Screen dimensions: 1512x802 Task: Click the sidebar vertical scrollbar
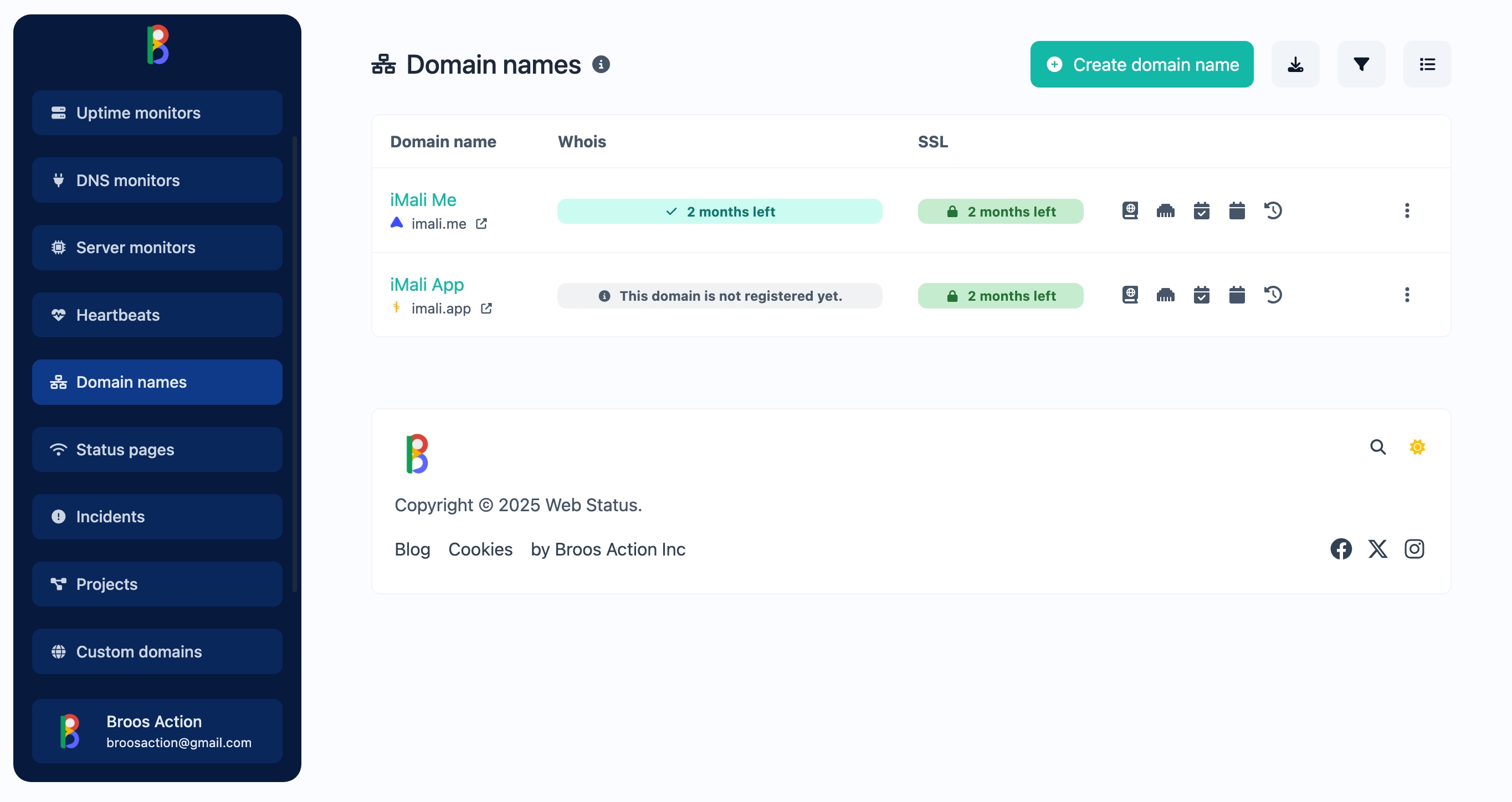click(x=295, y=364)
